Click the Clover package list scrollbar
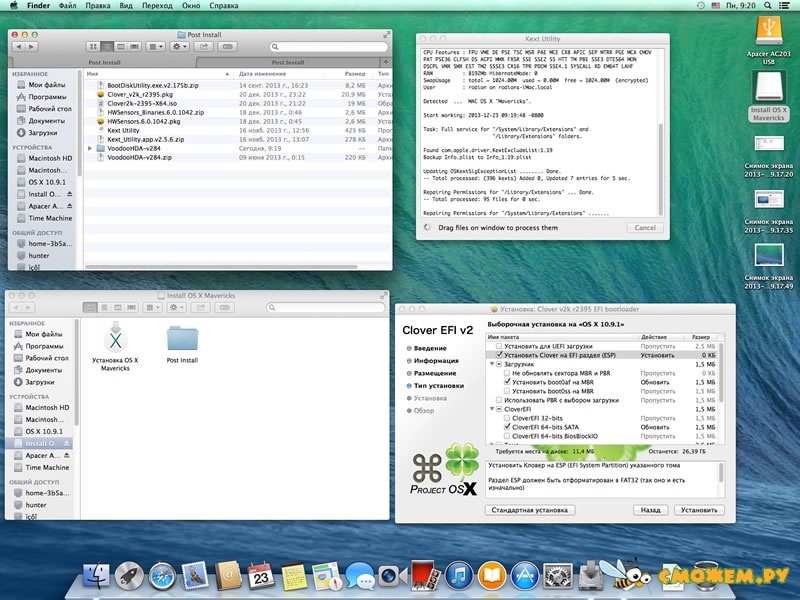The width and height of the screenshot is (800, 600). [x=720, y=371]
